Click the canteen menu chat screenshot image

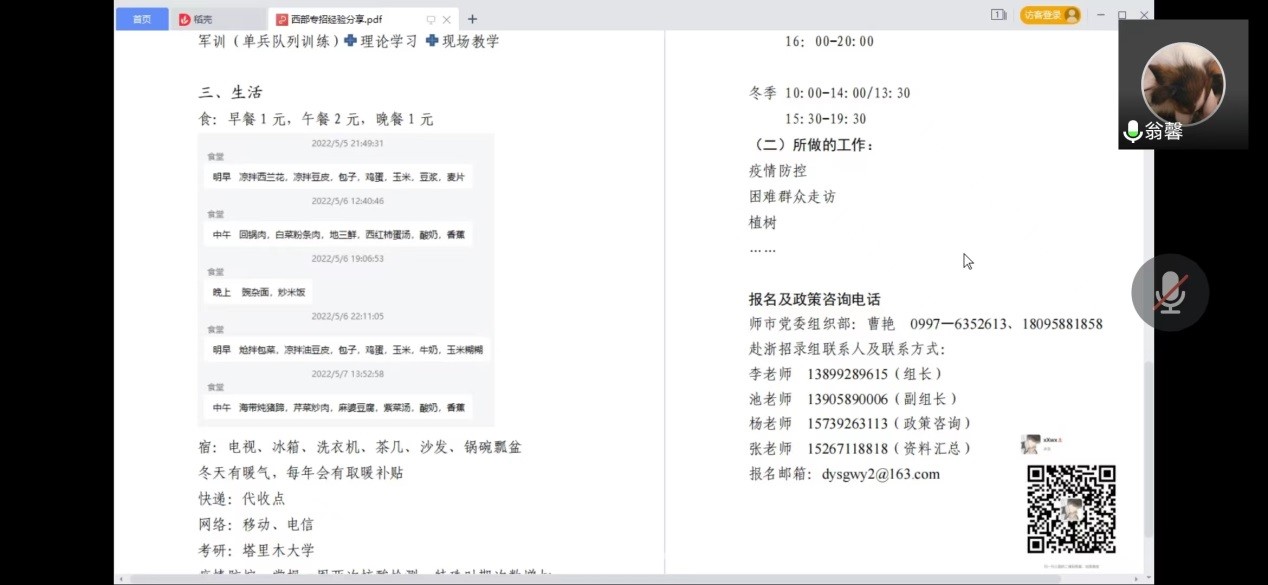[346, 280]
